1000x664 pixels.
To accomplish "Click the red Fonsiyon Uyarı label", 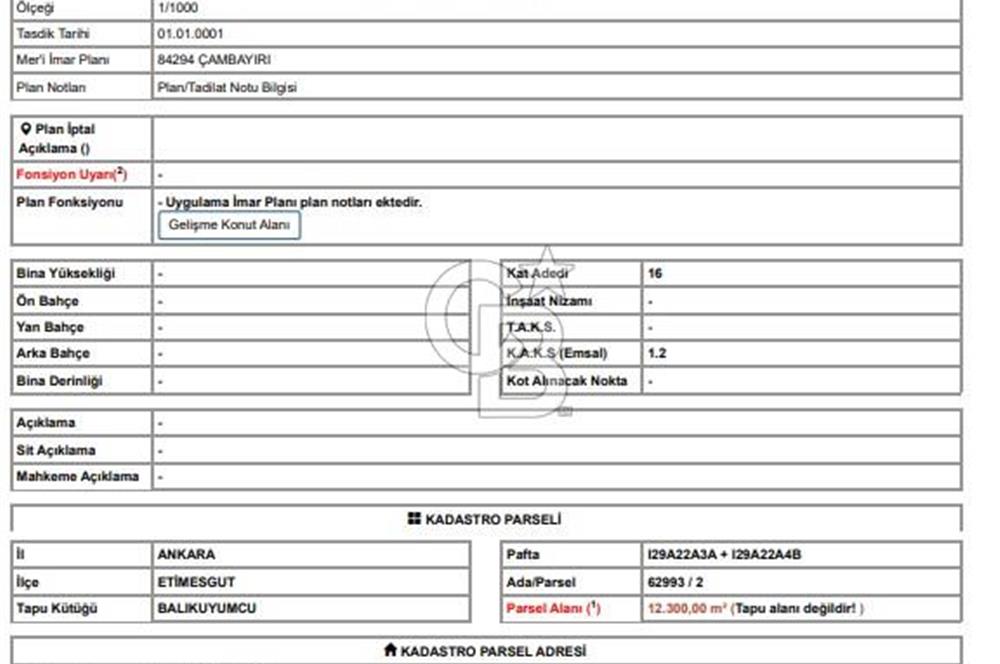I will coord(71,174).
